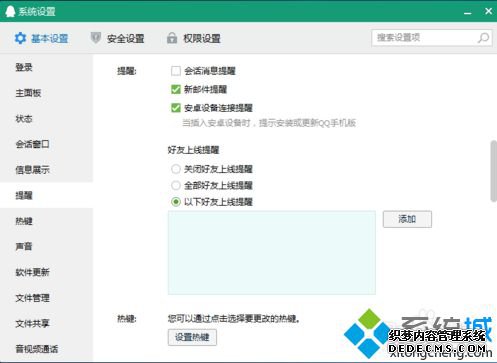Open the 基本设置 tab
The width and height of the screenshot is (497, 363).
point(41,38)
